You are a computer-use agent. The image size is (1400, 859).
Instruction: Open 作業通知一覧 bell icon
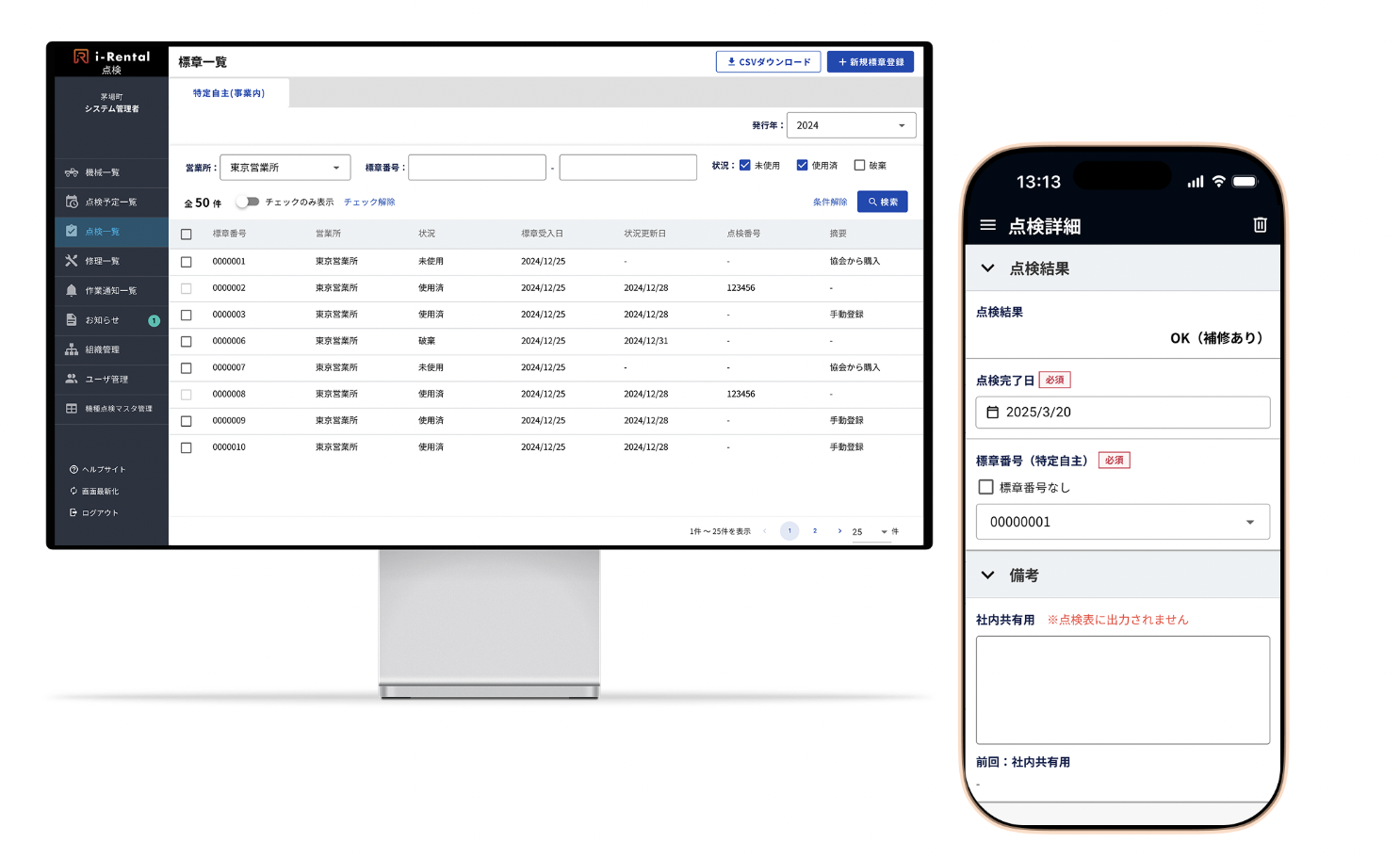[72, 290]
